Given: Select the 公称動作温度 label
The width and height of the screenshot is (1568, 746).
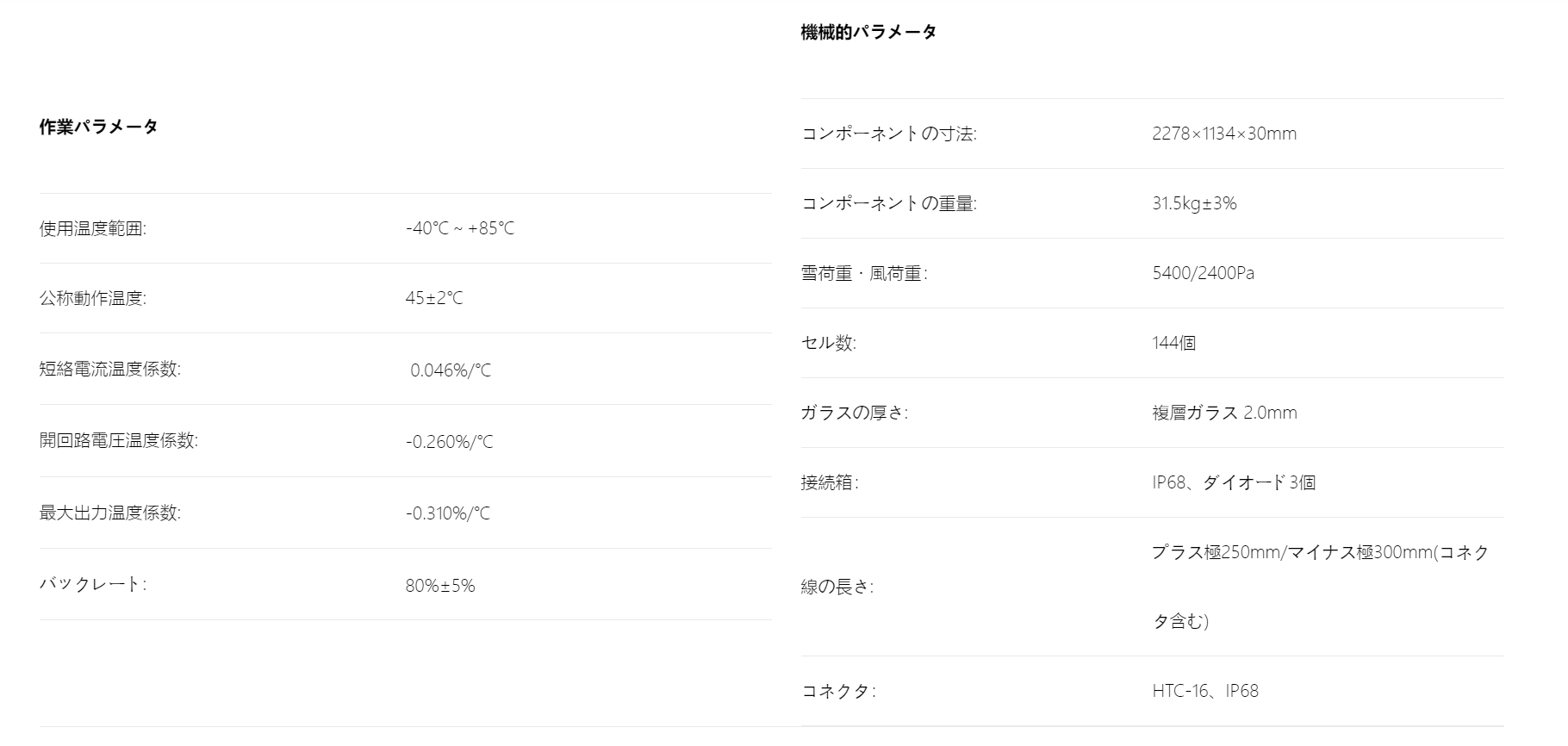Looking at the screenshot, I should (x=92, y=299).
